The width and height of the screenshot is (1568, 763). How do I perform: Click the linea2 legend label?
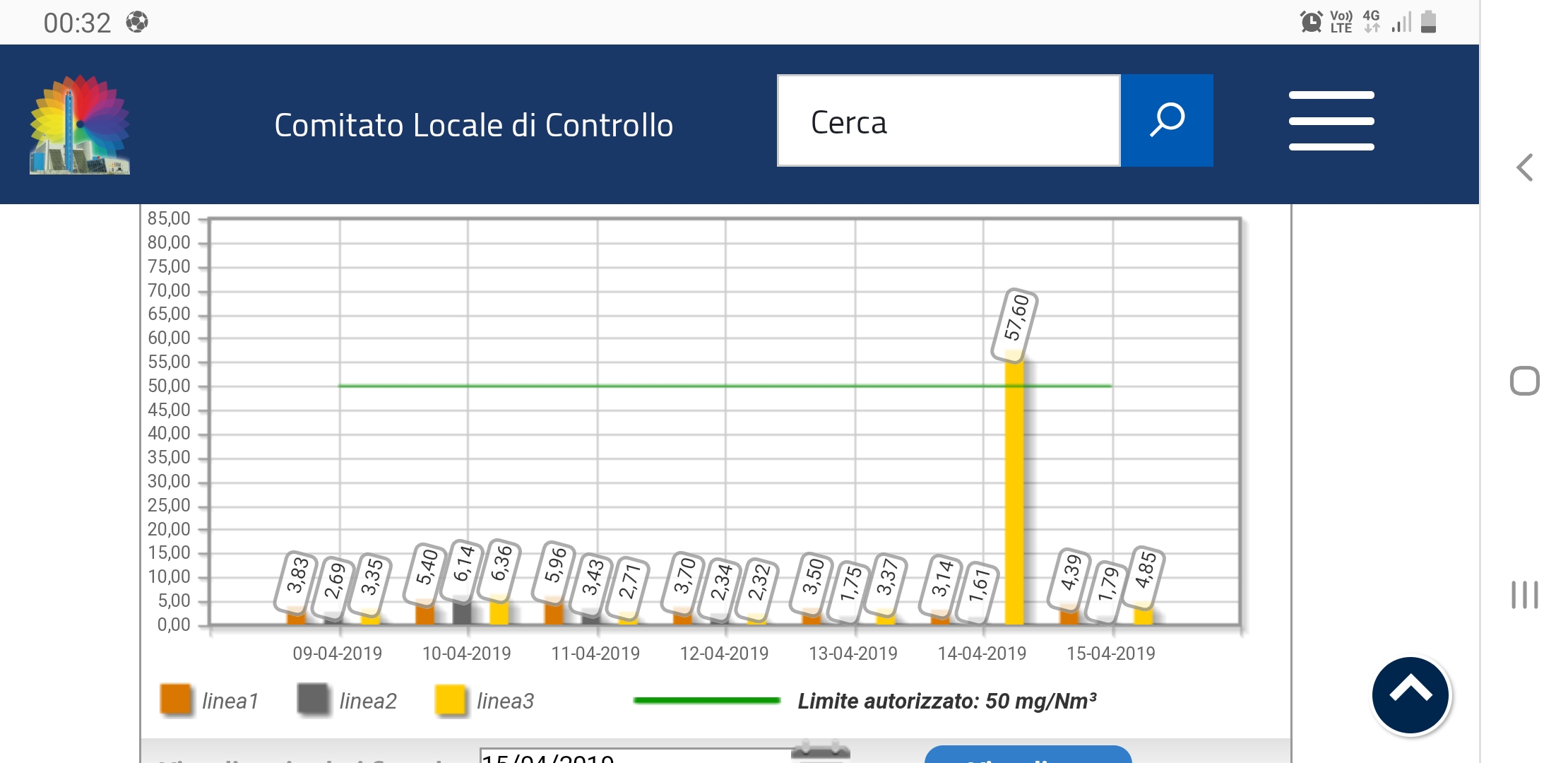pyautogui.click(x=368, y=701)
